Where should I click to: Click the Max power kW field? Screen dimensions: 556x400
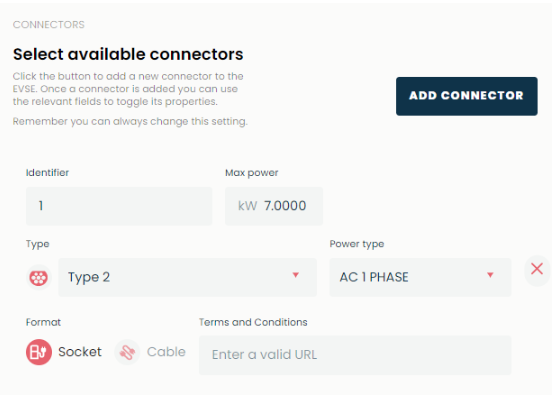pyautogui.click(x=274, y=206)
